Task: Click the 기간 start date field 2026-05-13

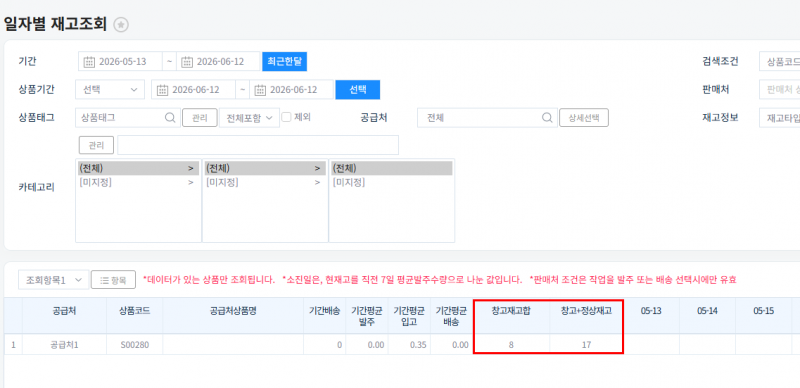Action: click(120, 62)
